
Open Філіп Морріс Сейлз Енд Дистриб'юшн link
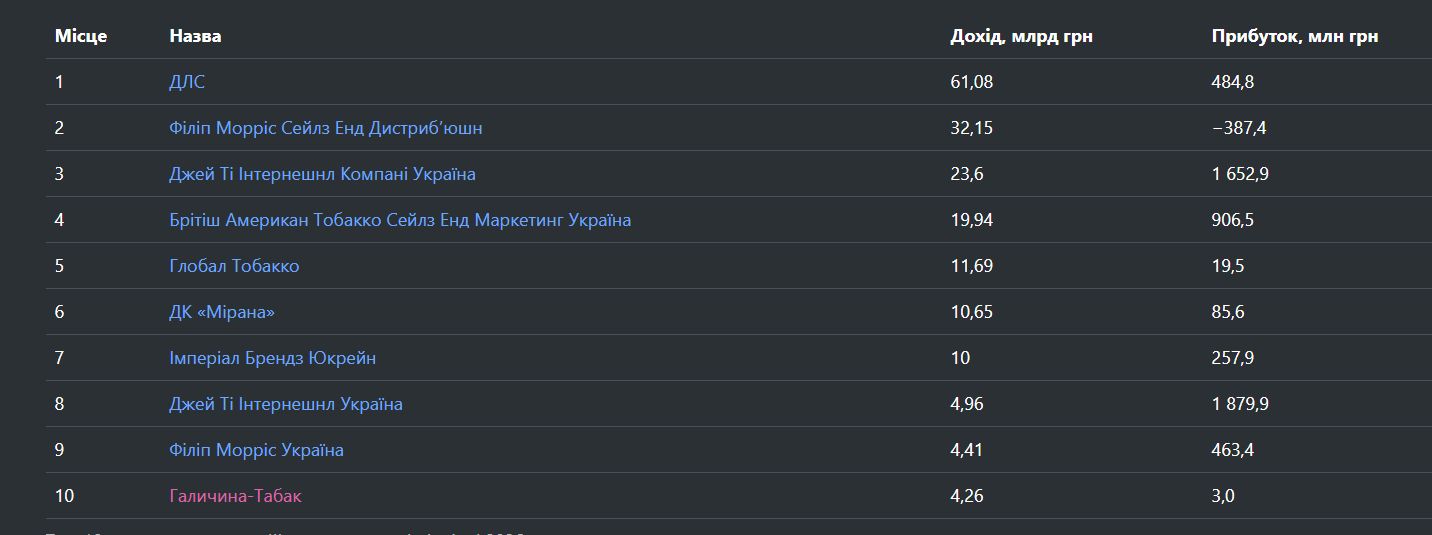pos(326,128)
